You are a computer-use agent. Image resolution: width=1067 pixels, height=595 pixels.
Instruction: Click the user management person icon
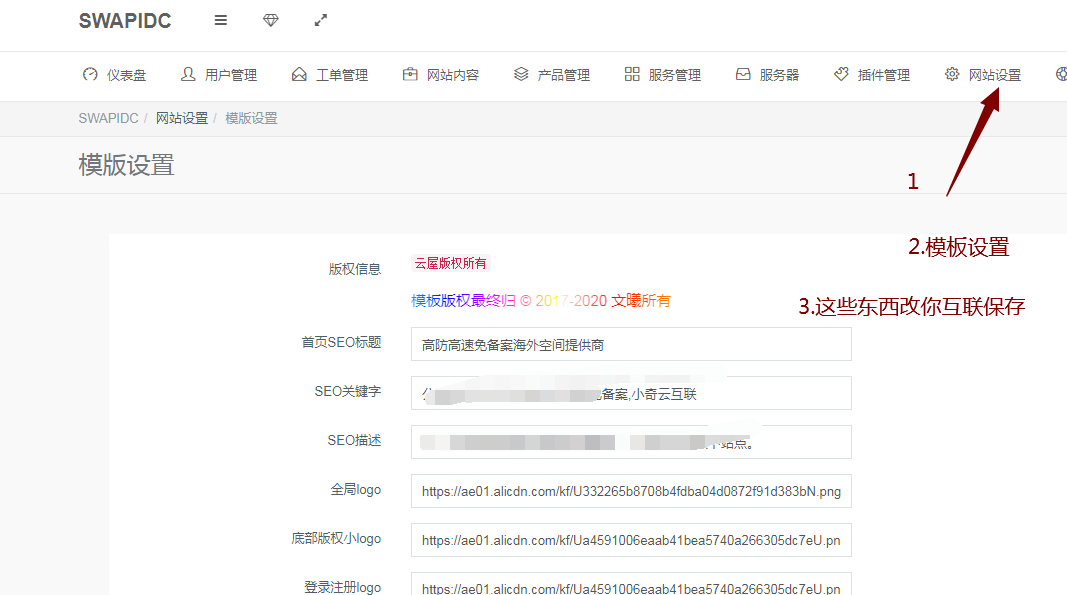click(188, 75)
